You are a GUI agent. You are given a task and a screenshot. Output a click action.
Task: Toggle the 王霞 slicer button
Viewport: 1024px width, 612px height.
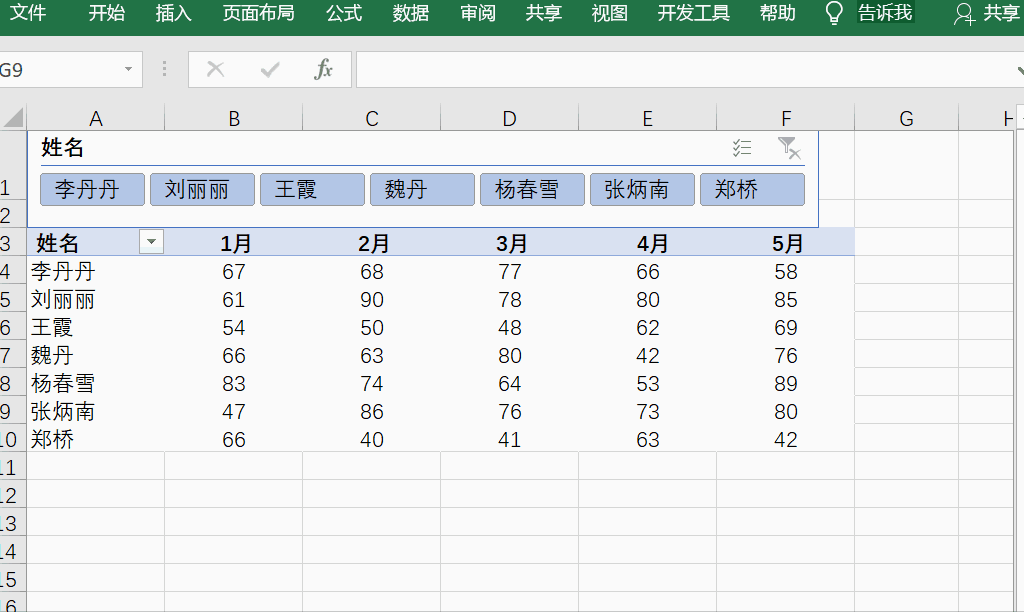tap(312, 189)
